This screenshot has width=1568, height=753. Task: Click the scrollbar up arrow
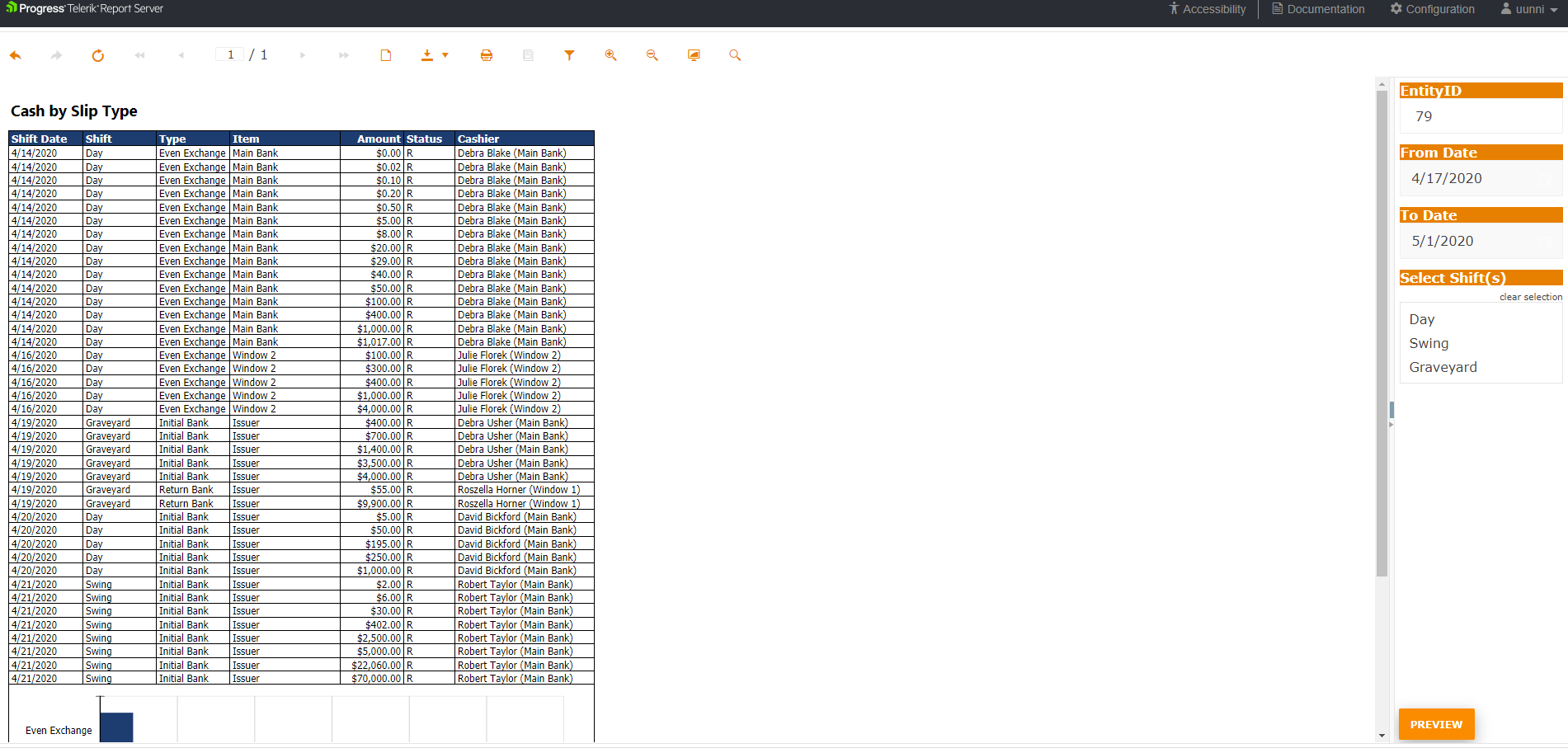(1382, 83)
